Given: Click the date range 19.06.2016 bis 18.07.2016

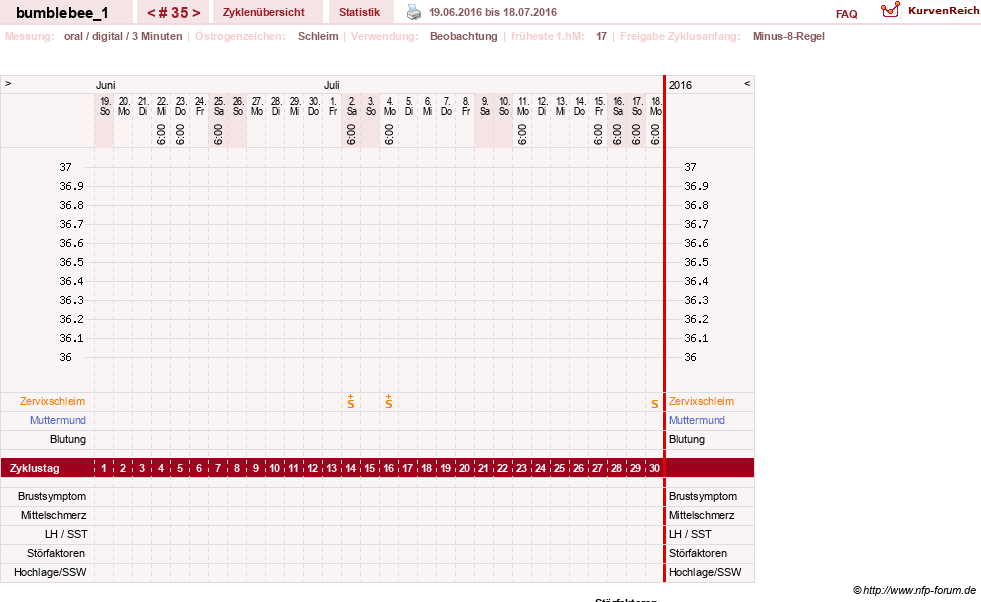Looking at the screenshot, I should pyautogui.click(x=493, y=12).
